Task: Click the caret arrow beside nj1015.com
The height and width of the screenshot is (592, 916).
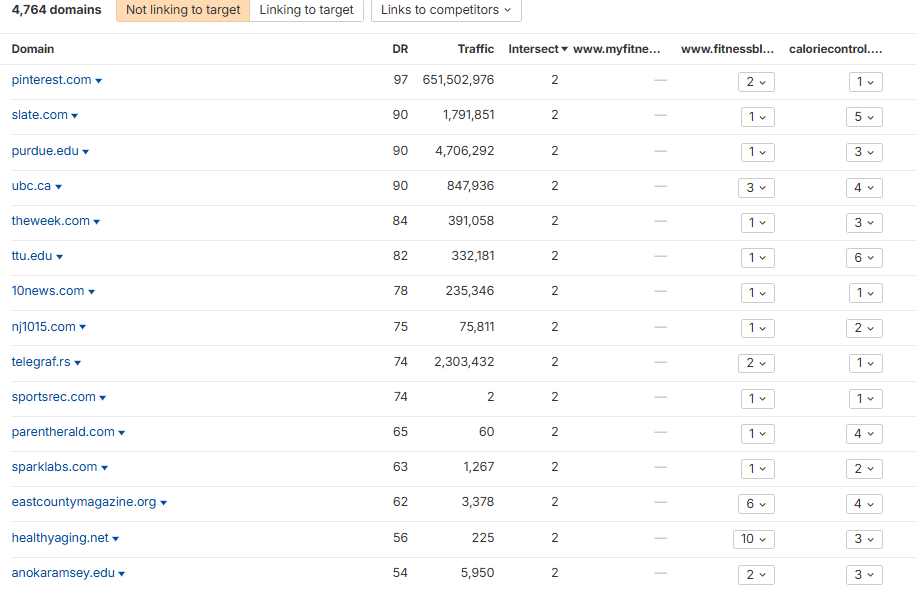Action: click(83, 327)
